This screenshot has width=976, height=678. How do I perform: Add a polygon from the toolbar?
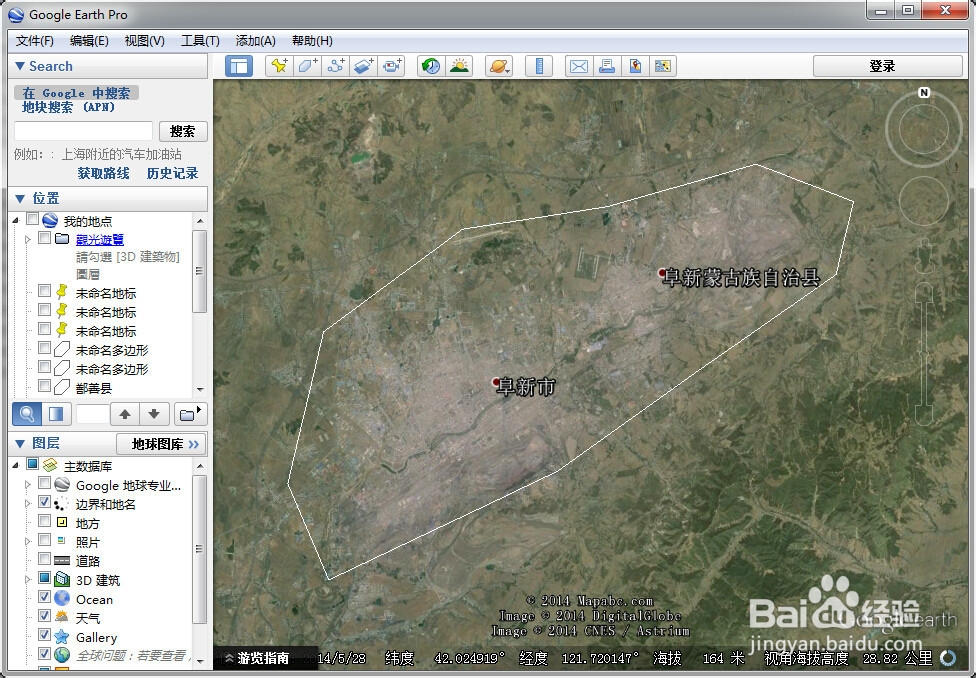click(x=307, y=66)
